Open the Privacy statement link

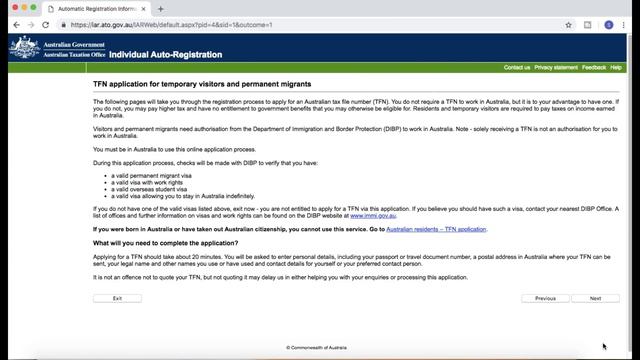point(556,67)
